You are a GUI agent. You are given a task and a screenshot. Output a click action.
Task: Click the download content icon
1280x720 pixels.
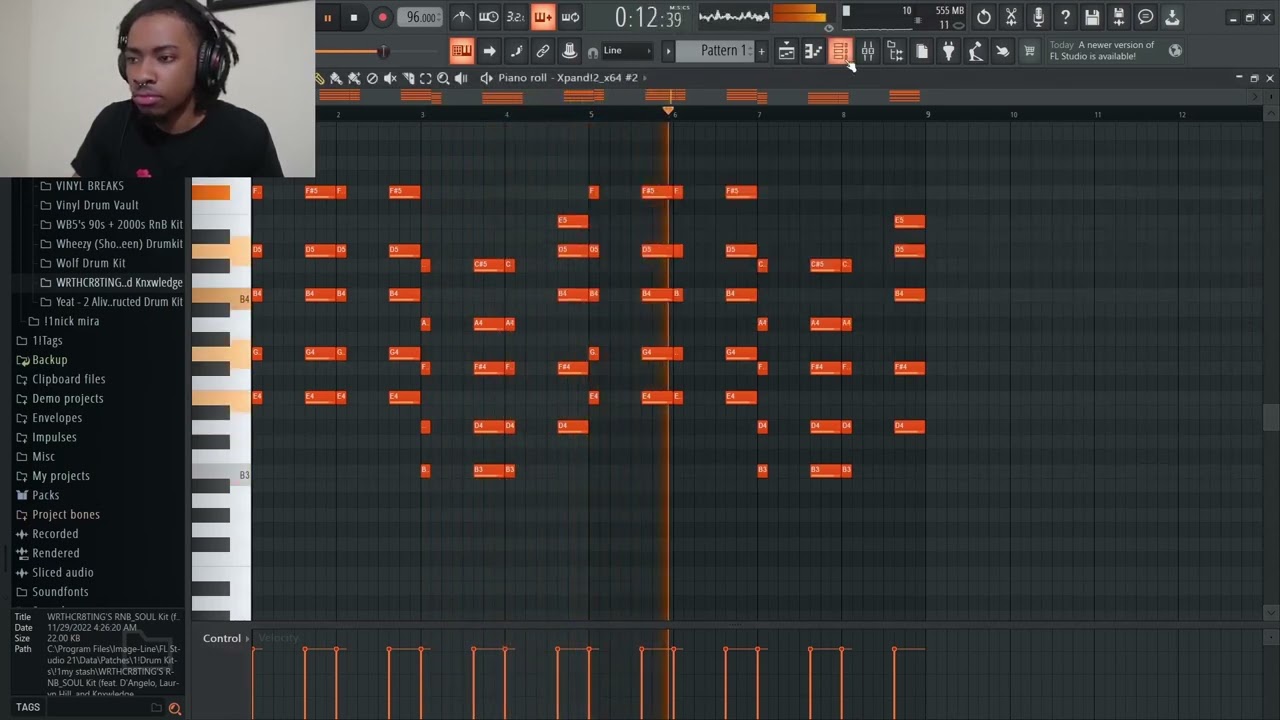click(1172, 17)
